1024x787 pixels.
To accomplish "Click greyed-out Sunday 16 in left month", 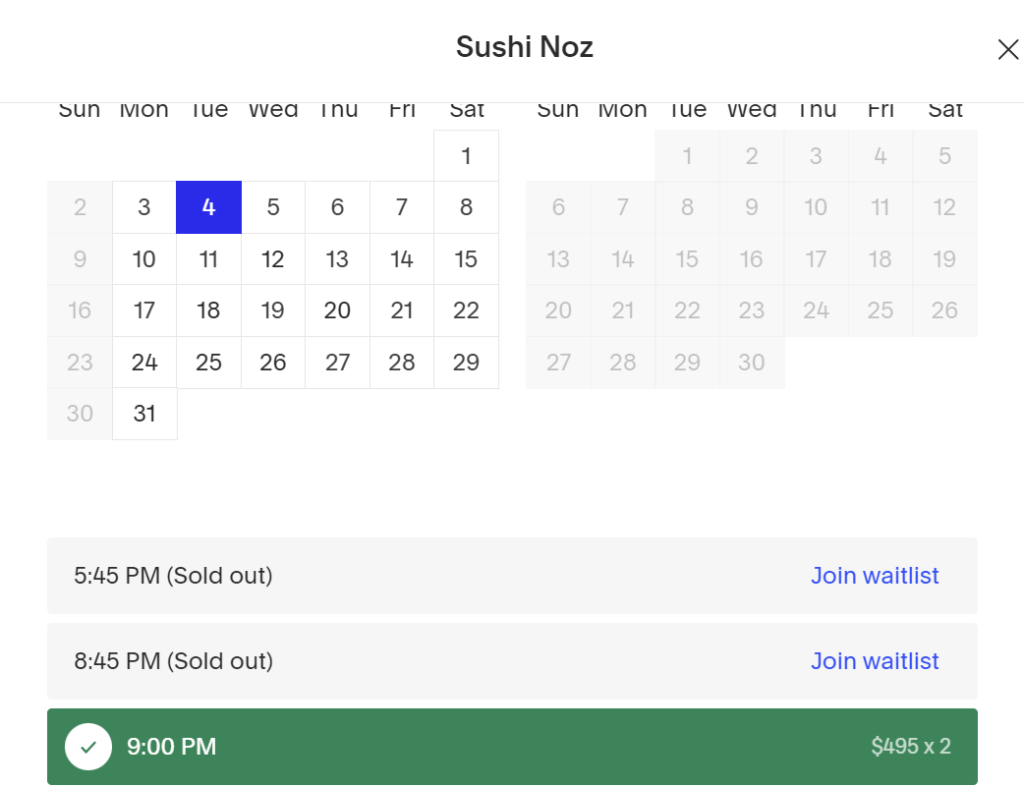I will click(x=80, y=310).
